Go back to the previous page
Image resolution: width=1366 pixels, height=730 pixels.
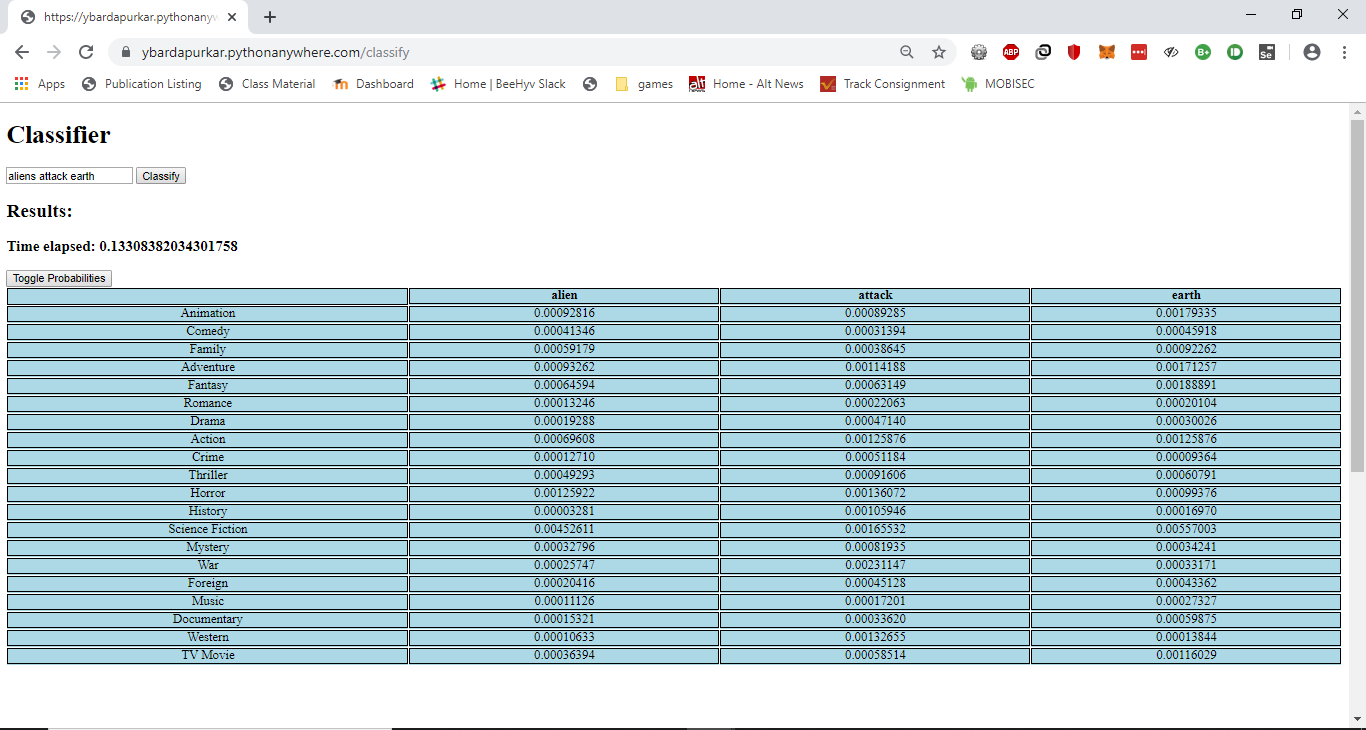click(x=22, y=52)
